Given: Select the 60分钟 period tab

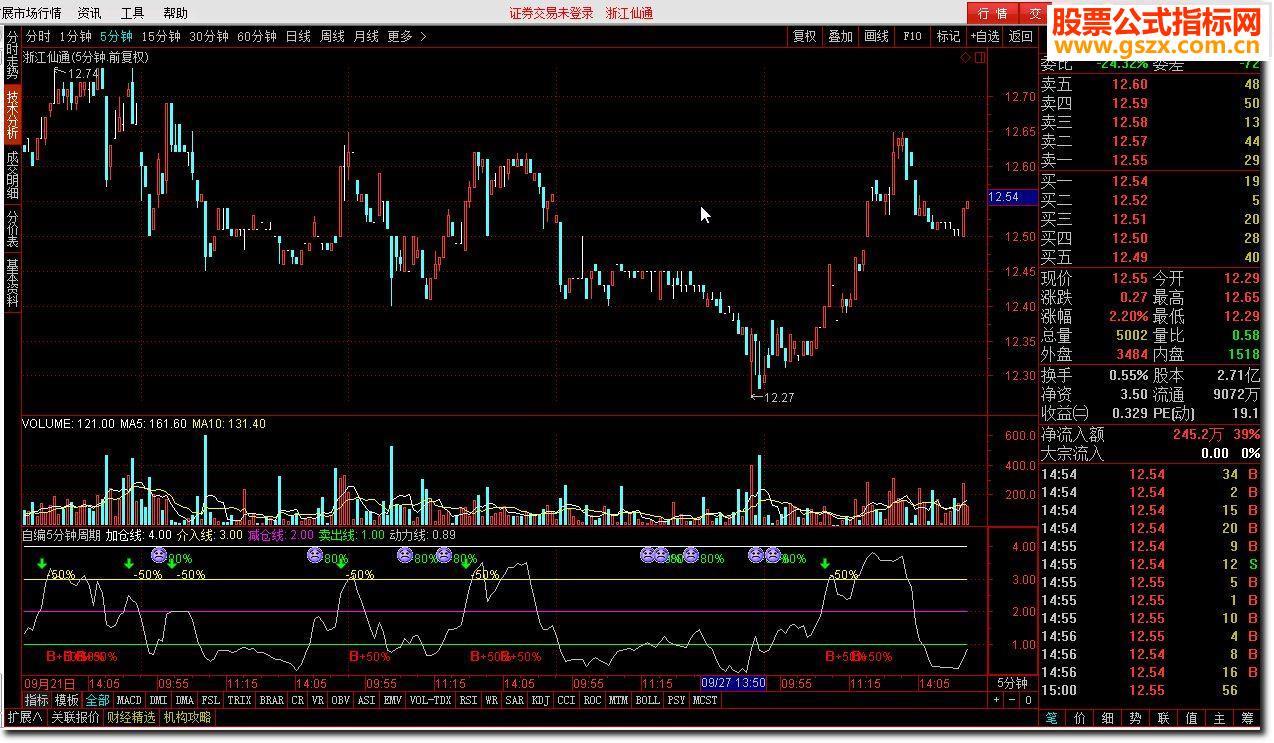Looking at the screenshot, I should (x=256, y=36).
